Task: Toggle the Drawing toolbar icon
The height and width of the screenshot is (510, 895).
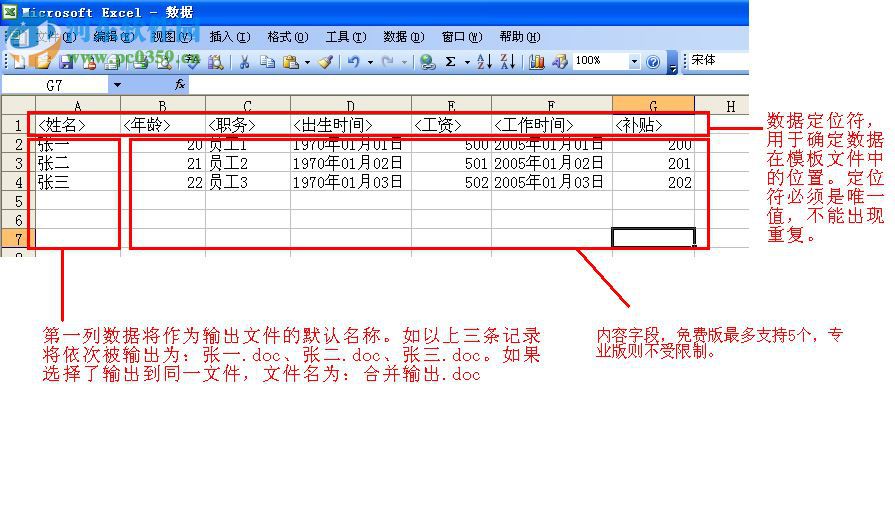Action: coord(560,61)
